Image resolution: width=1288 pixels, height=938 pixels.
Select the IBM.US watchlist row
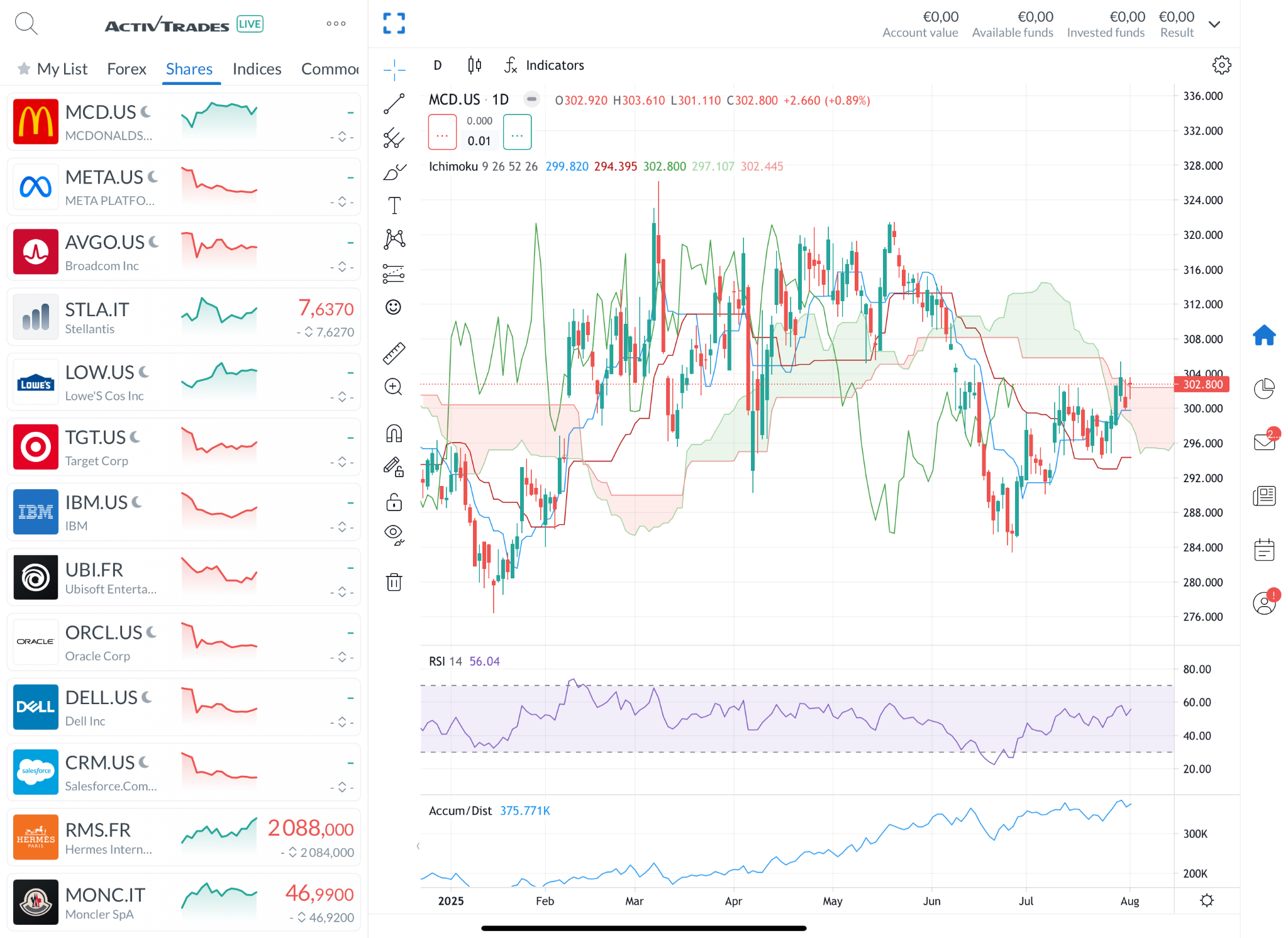(x=184, y=512)
